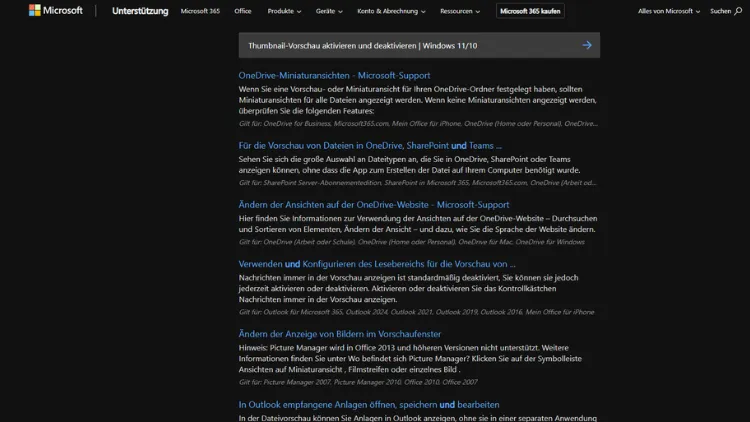The width and height of the screenshot is (750, 422).
Task: Click 'Gilt für: Outlook für Microsoft 365' line
Action: [x=417, y=312]
